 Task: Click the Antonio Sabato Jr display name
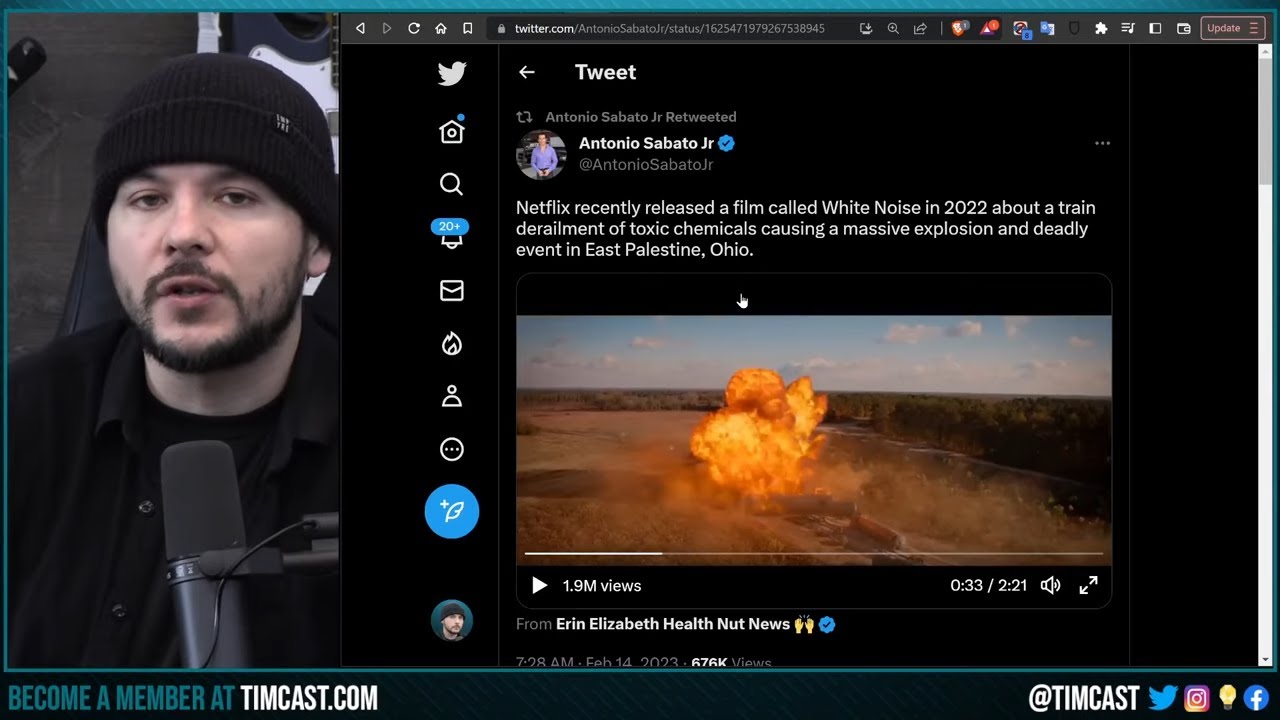click(x=646, y=143)
